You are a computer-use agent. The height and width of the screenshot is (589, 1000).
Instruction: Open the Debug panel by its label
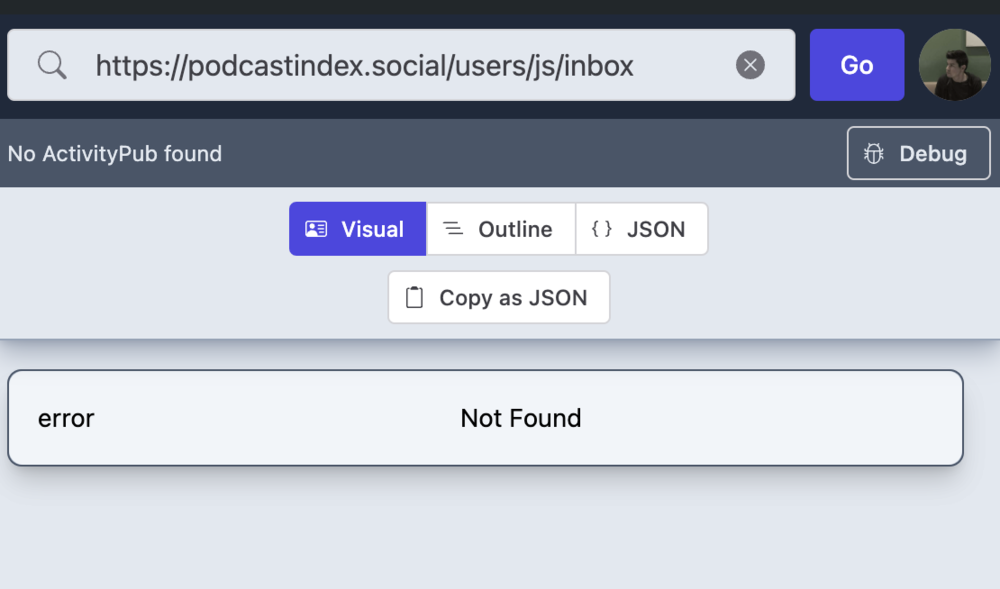pyautogui.click(x=932, y=154)
